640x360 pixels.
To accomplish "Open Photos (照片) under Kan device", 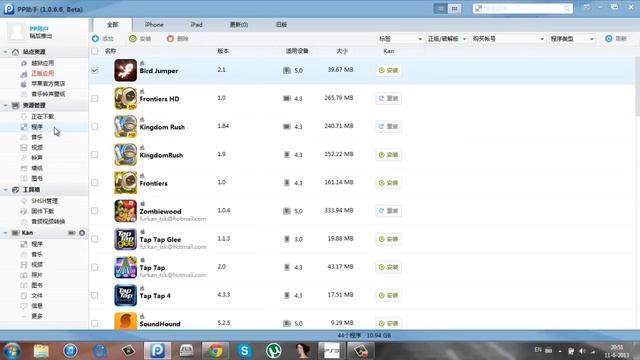I will click(37, 275).
